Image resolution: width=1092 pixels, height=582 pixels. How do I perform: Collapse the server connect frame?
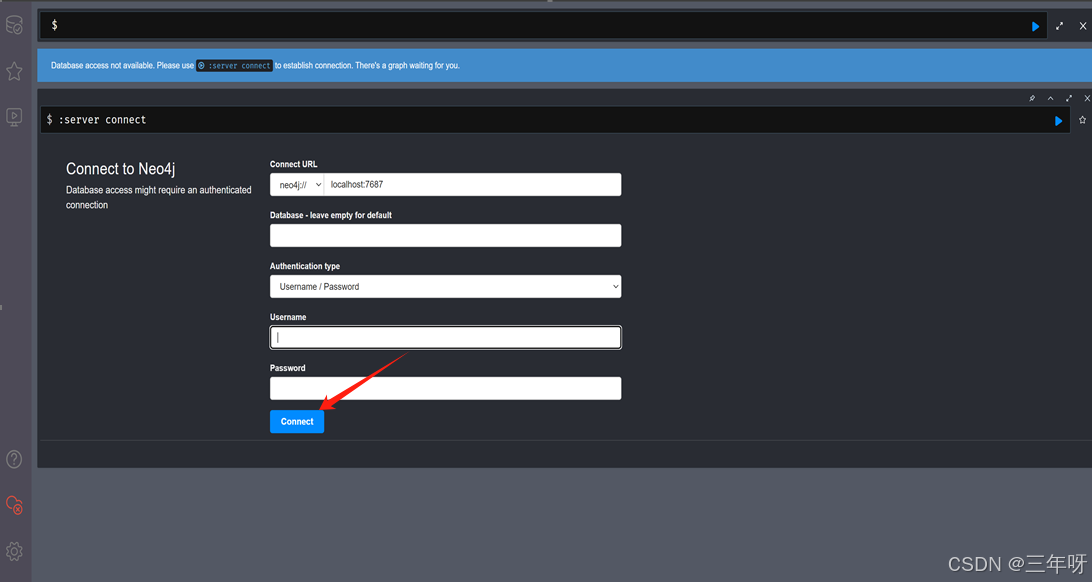(x=1050, y=98)
